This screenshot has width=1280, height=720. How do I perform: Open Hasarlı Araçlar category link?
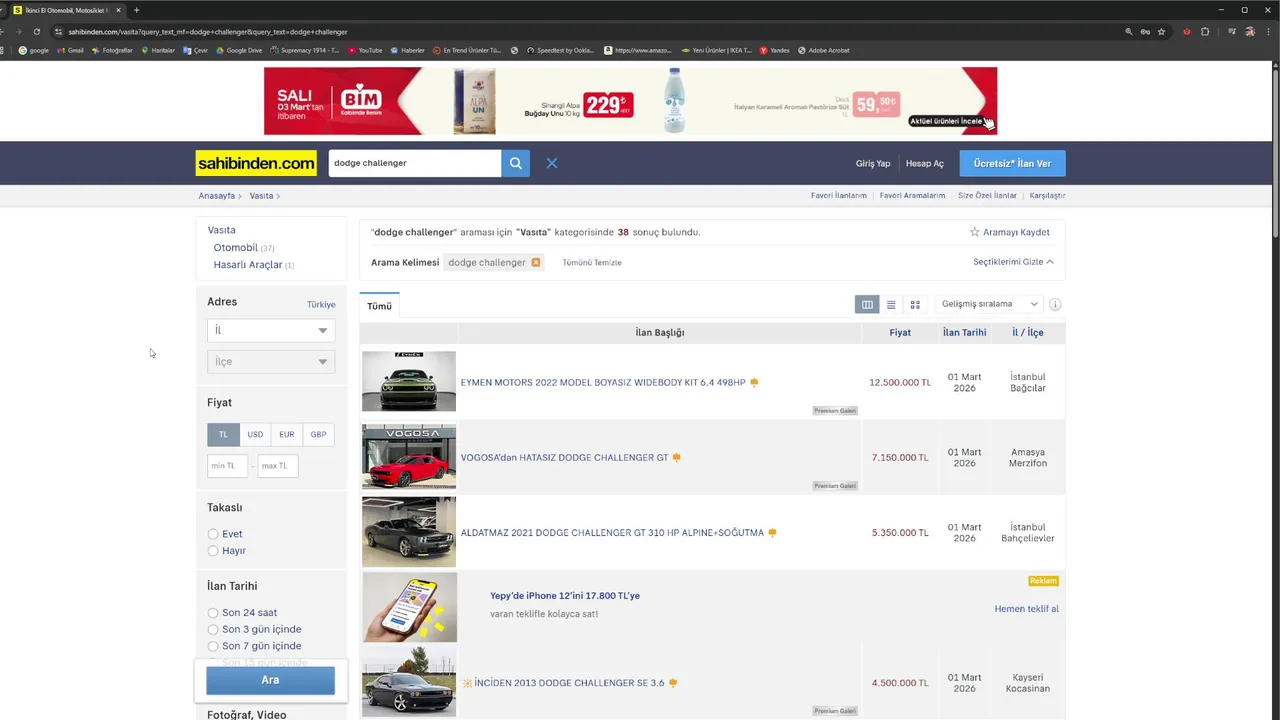coord(247,265)
